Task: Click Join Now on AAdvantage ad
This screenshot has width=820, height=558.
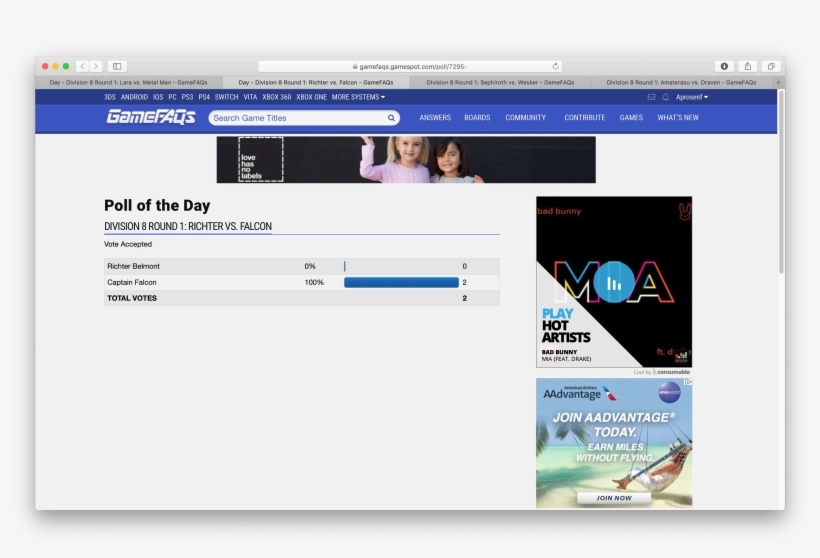Action: [614, 497]
